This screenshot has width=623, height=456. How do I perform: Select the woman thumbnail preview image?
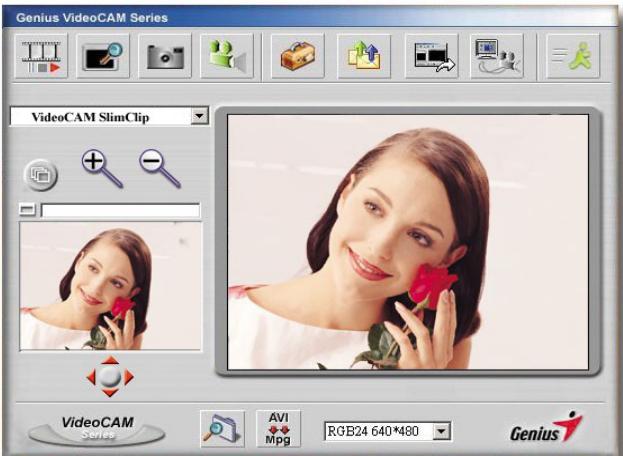tap(110, 286)
